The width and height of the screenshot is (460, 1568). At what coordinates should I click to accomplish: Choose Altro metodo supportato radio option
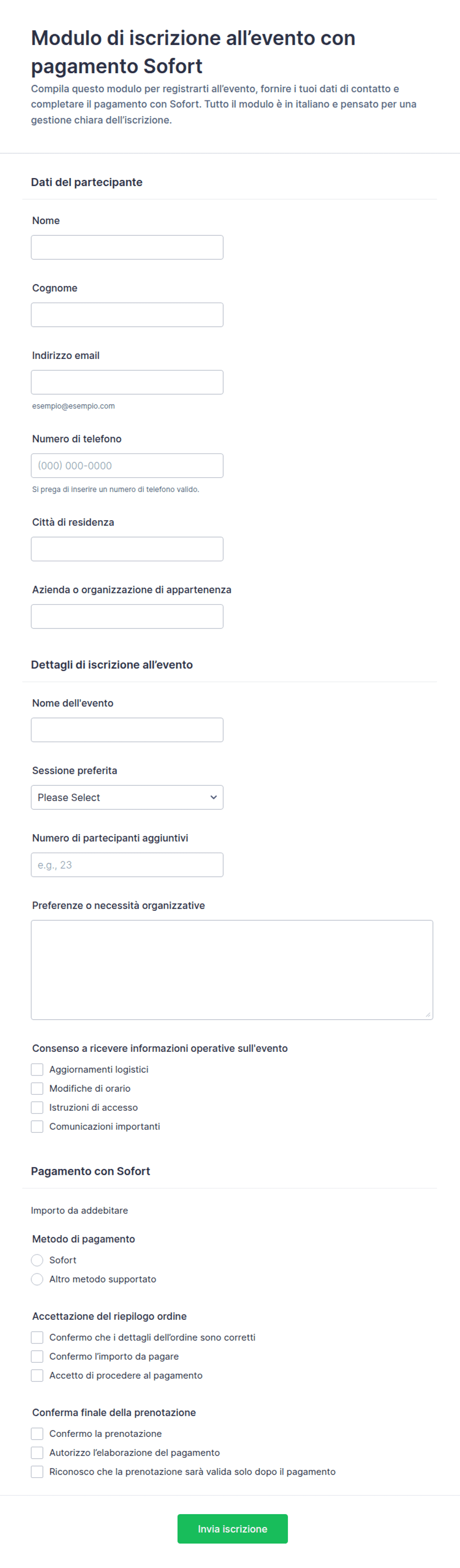point(37,1279)
